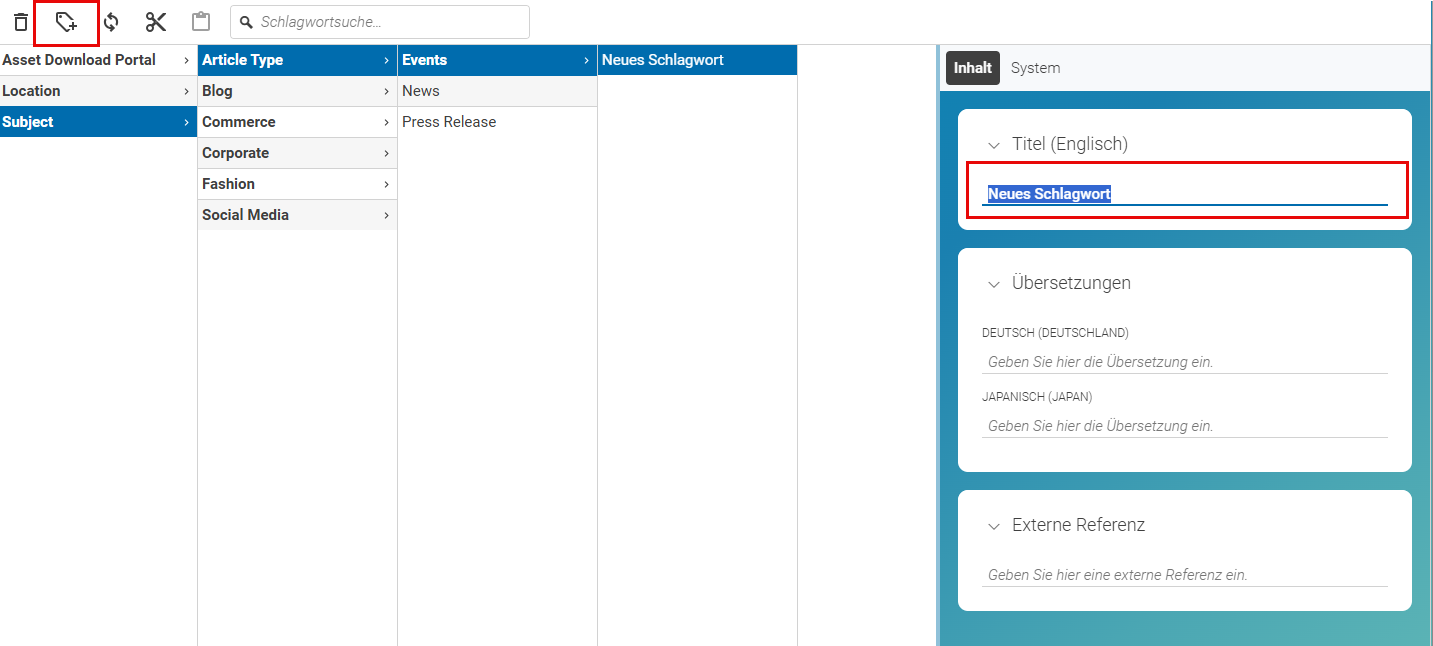Viewport: 1433px width, 646px height.
Task: Expand Asset Download Portal chevron
Action: pos(186,61)
